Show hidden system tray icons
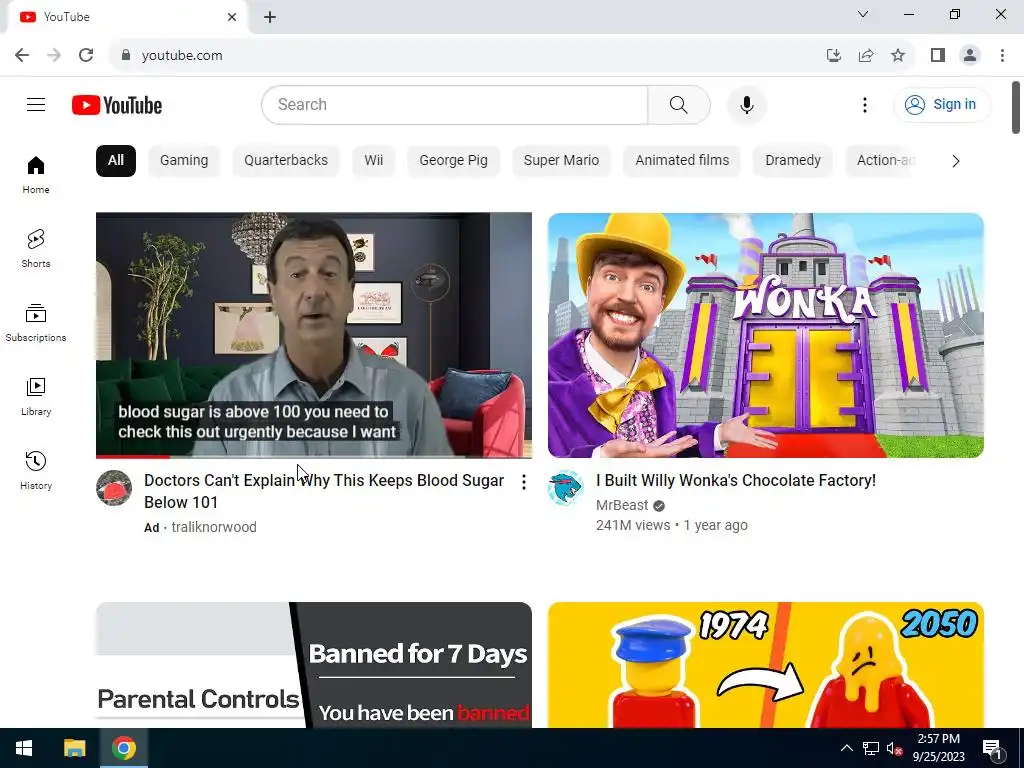 pos(846,748)
